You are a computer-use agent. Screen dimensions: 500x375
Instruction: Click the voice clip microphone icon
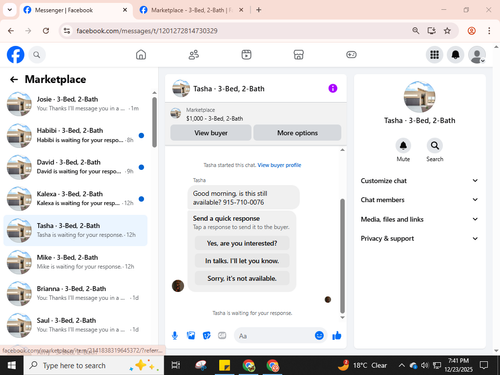175,336
